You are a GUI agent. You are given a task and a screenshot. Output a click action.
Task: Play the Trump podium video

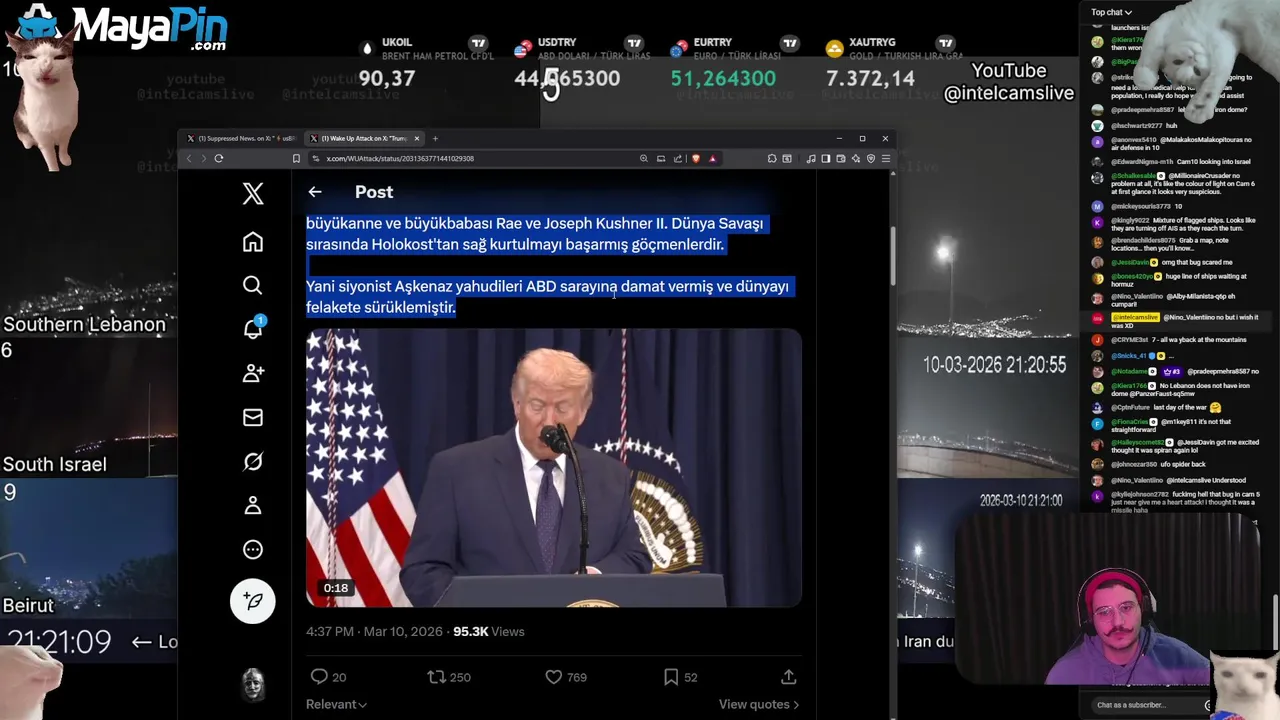553,468
